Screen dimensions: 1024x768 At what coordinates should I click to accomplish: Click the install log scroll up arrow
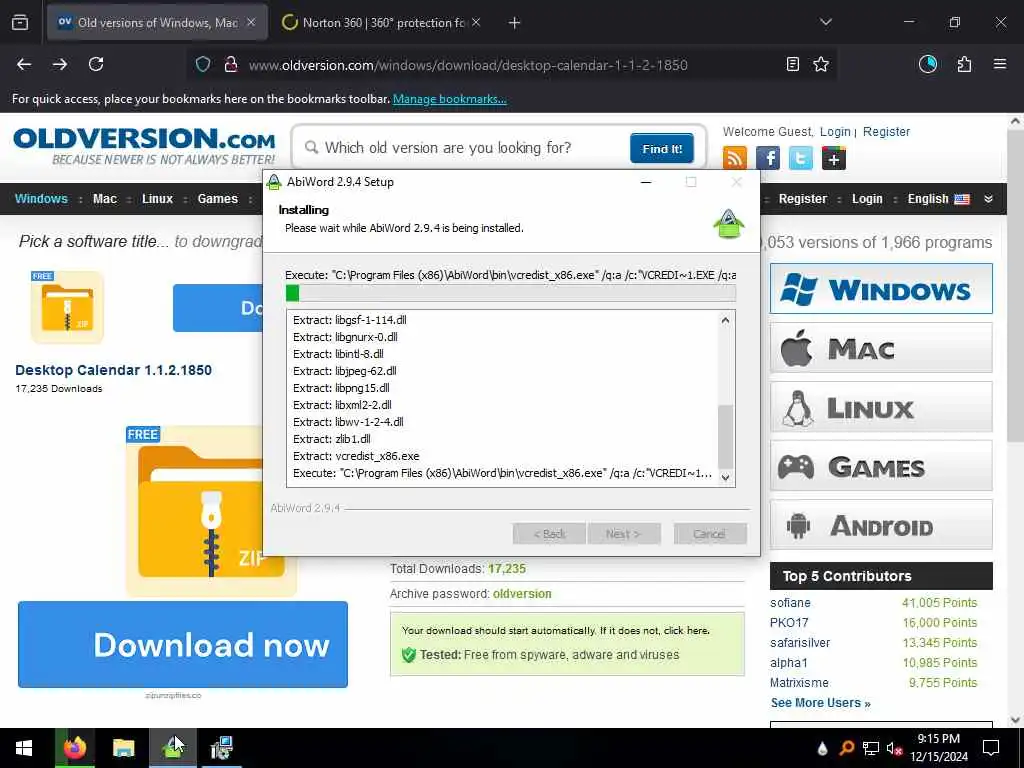tap(725, 320)
